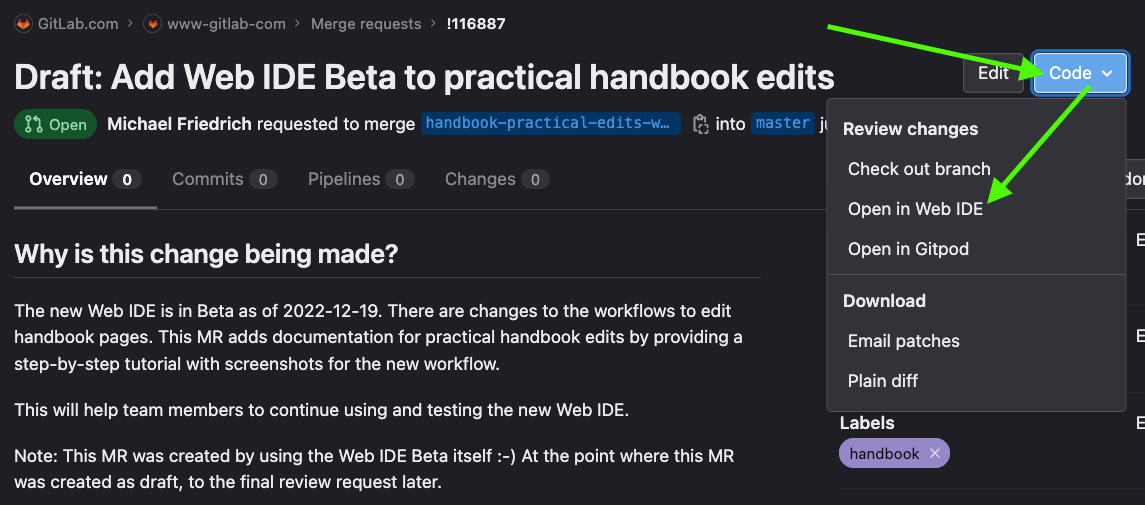This screenshot has width=1145, height=505.
Task: Switch to the Changes tab
Action: pos(497,179)
